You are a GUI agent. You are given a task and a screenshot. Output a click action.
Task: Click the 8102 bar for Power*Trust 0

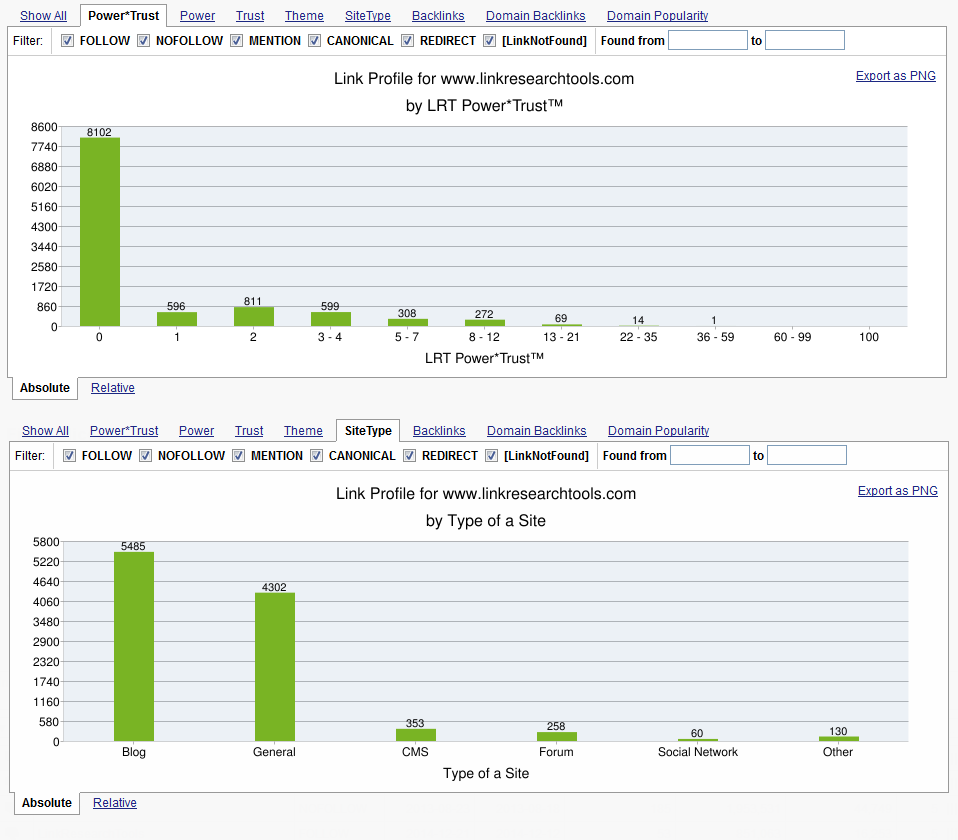[100, 232]
